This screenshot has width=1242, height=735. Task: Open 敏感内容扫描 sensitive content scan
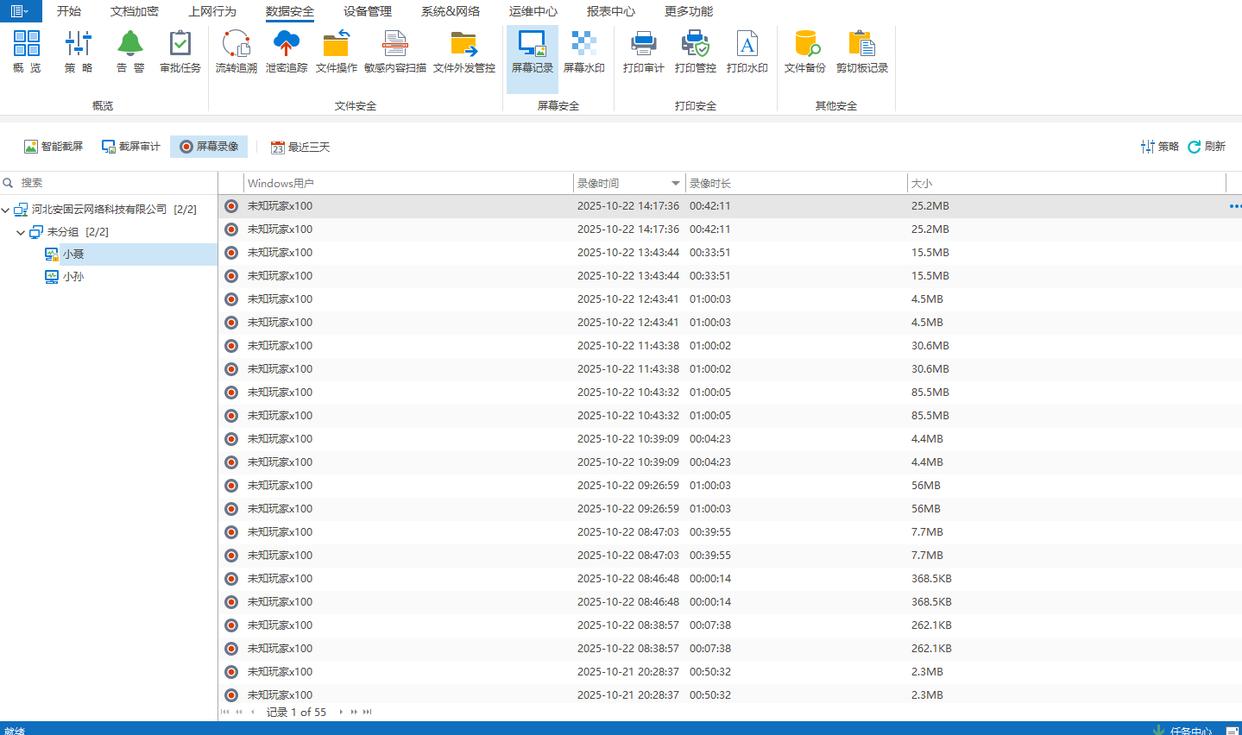[394, 52]
